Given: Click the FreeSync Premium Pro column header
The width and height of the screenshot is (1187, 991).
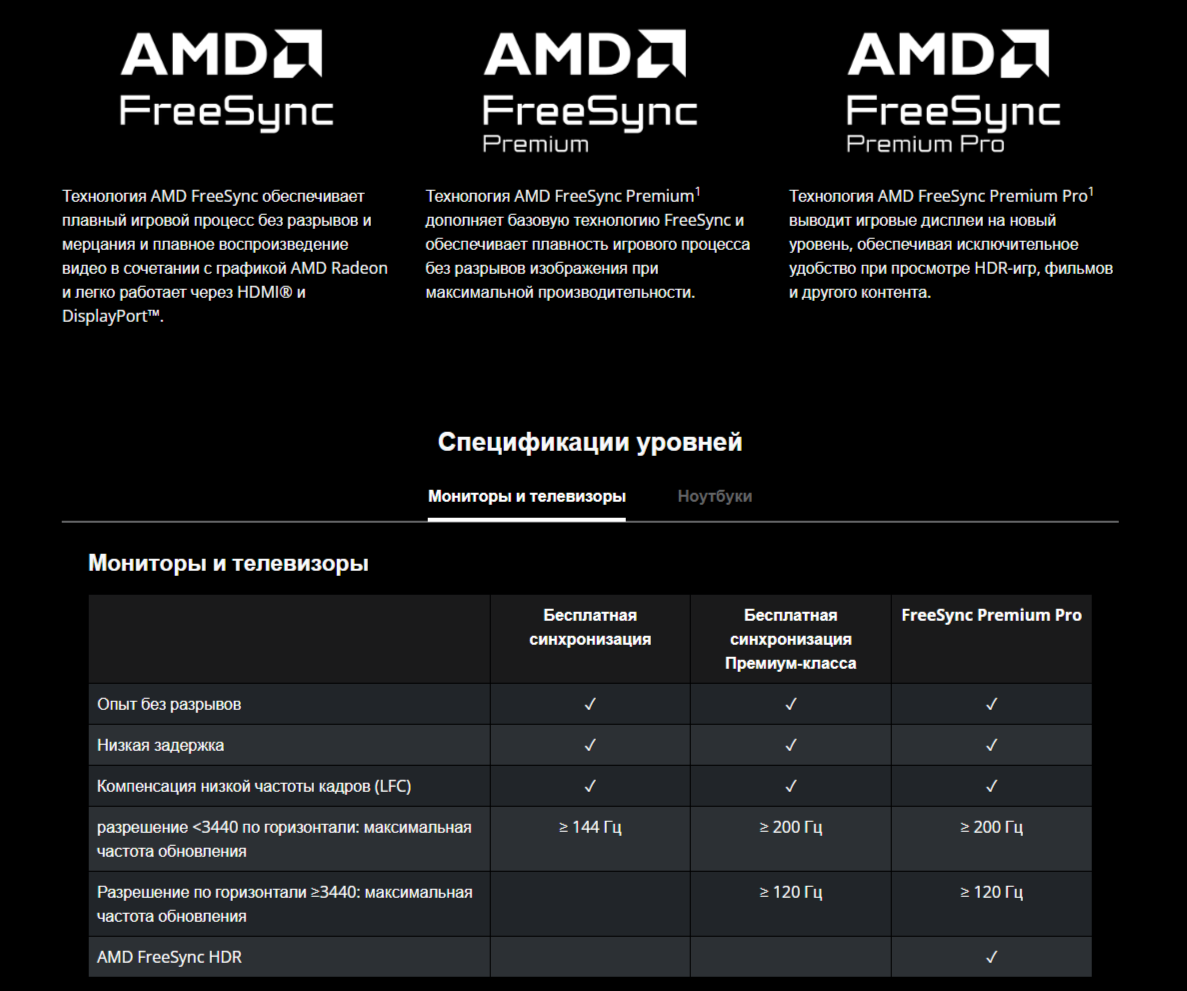Looking at the screenshot, I should pos(991,616).
